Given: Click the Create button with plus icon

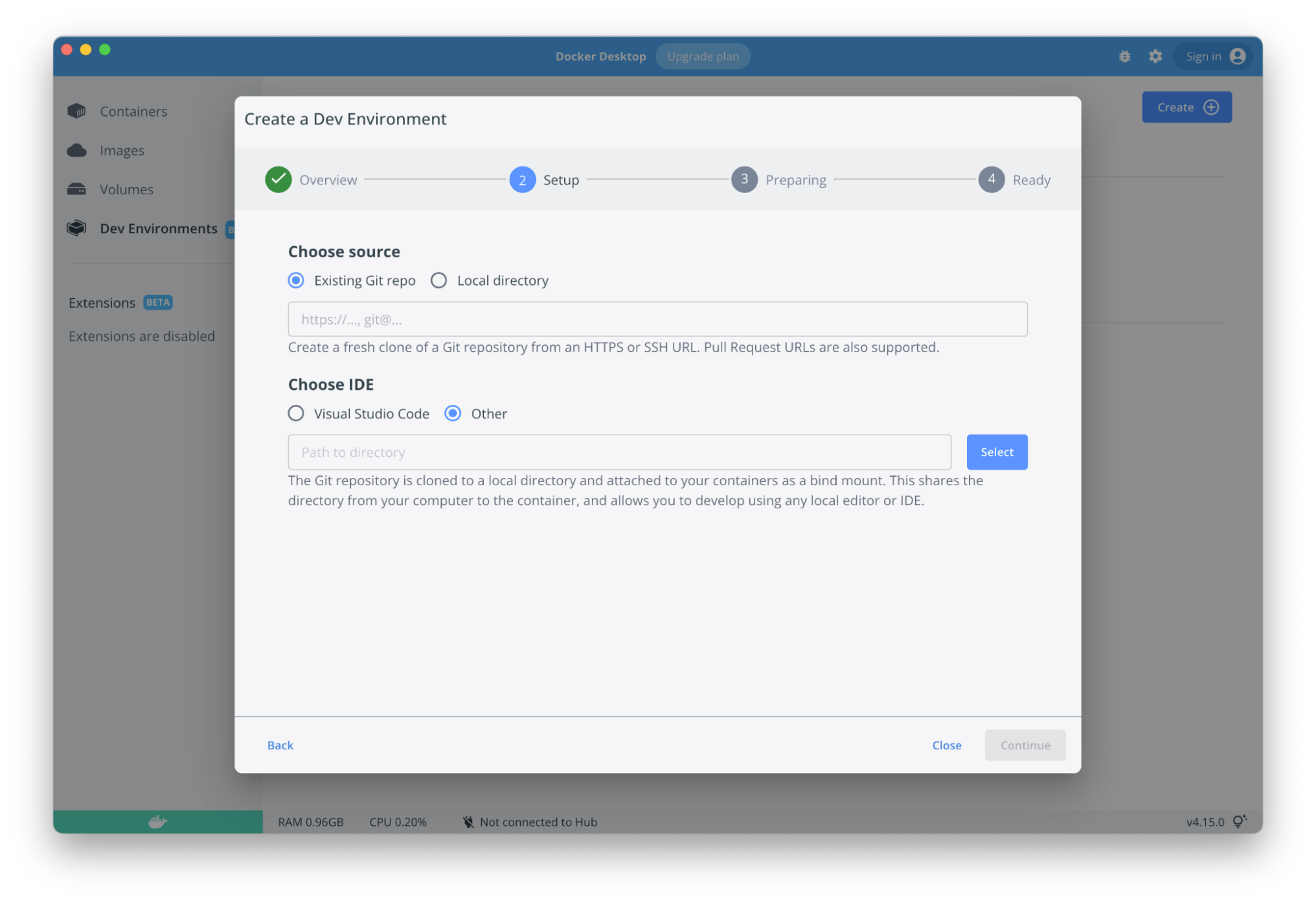Looking at the screenshot, I should (x=1186, y=107).
